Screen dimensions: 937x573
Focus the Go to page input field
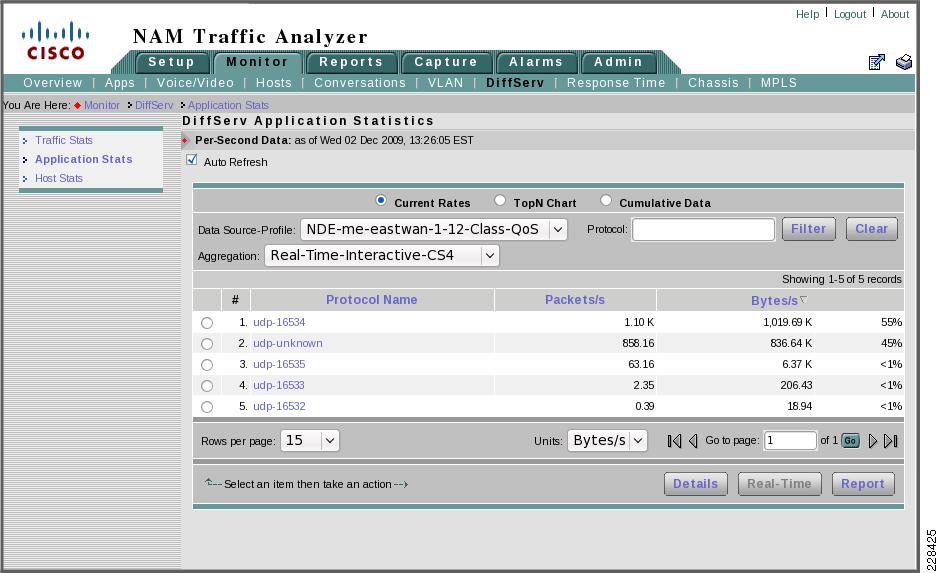click(790, 441)
